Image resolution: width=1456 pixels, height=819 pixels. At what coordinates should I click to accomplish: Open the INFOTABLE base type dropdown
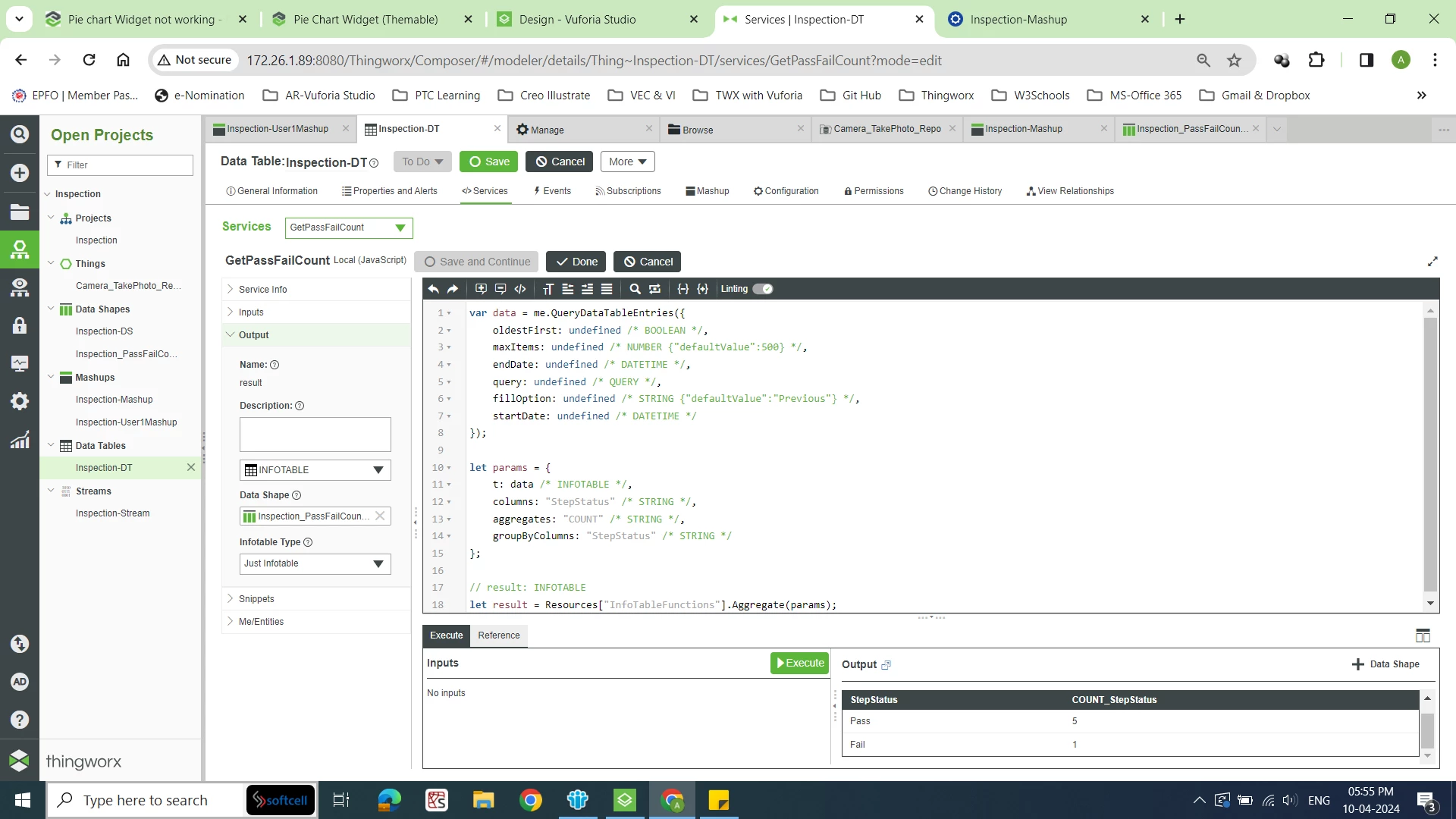click(x=378, y=470)
